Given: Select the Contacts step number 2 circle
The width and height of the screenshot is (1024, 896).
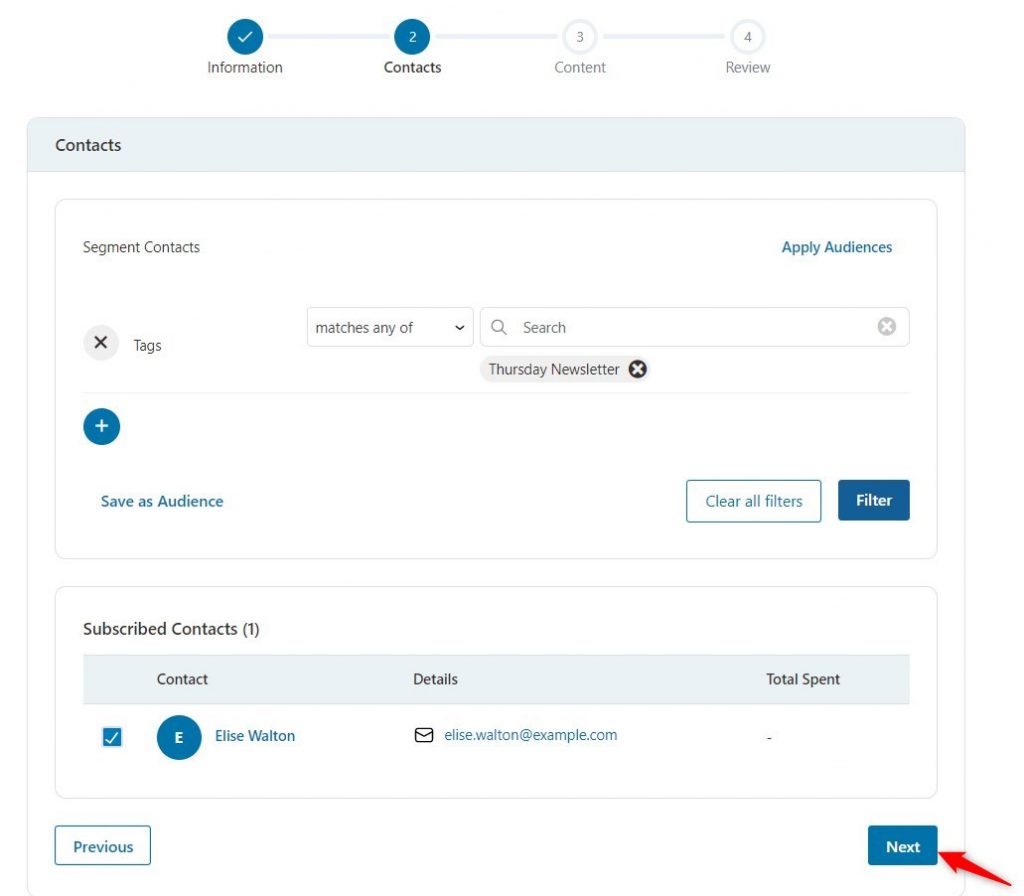Looking at the screenshot, I should pyautogui.click(x=412, y=37).
